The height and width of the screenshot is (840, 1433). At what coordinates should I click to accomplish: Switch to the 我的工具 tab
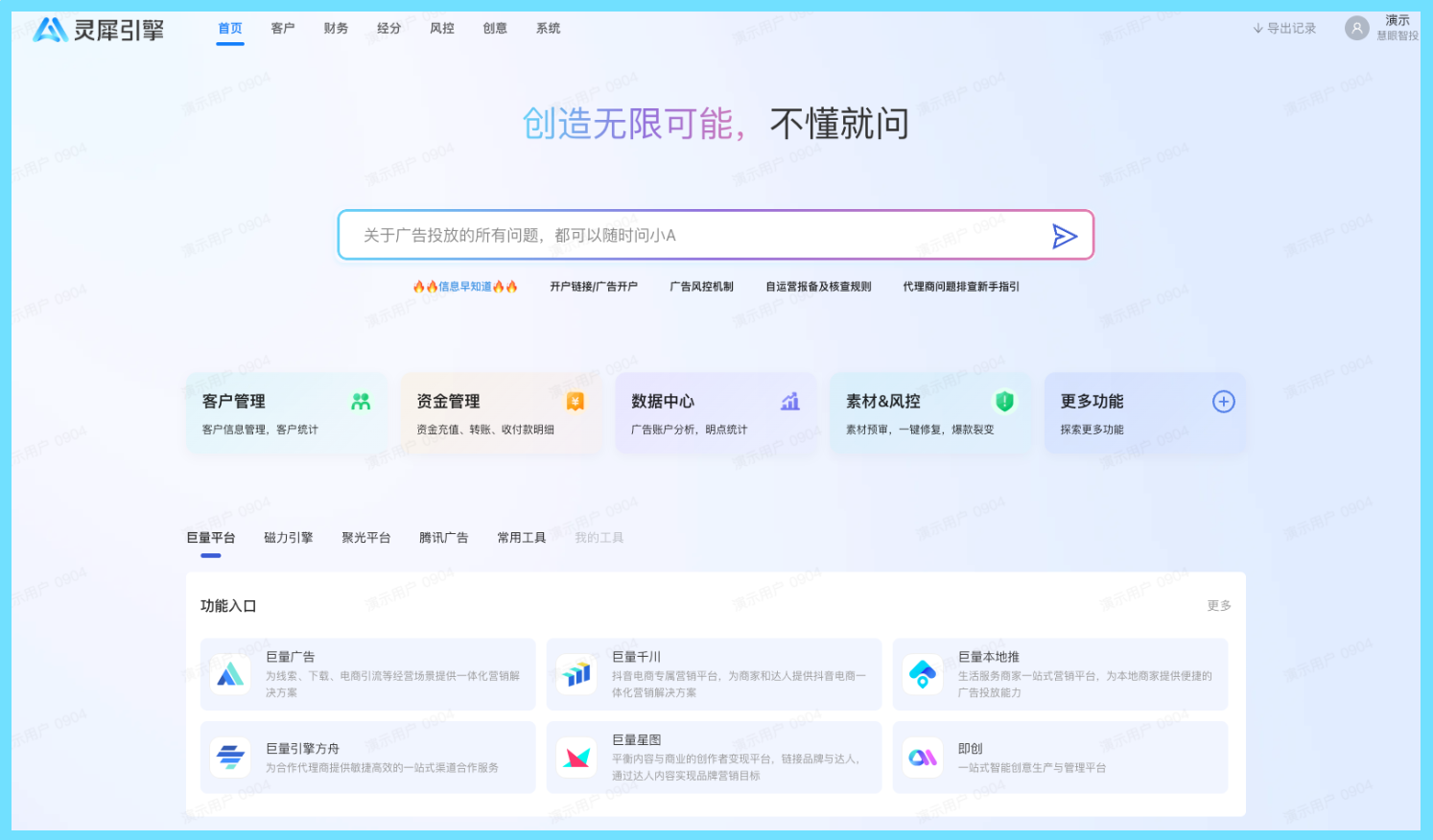tap(599, 538)
